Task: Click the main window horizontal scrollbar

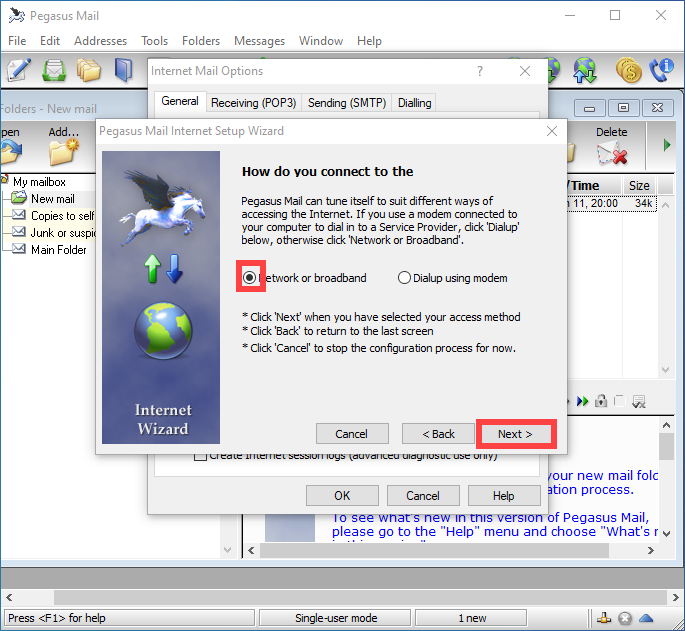Action: pyautogui.click(x=360, y=597)
